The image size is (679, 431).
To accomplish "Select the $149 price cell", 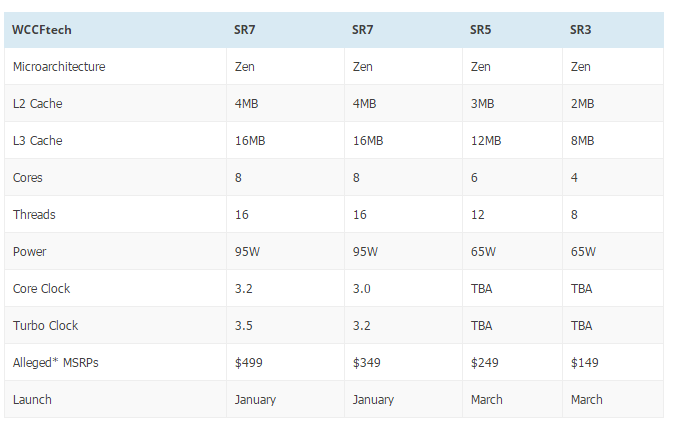I will coord(583,363).
